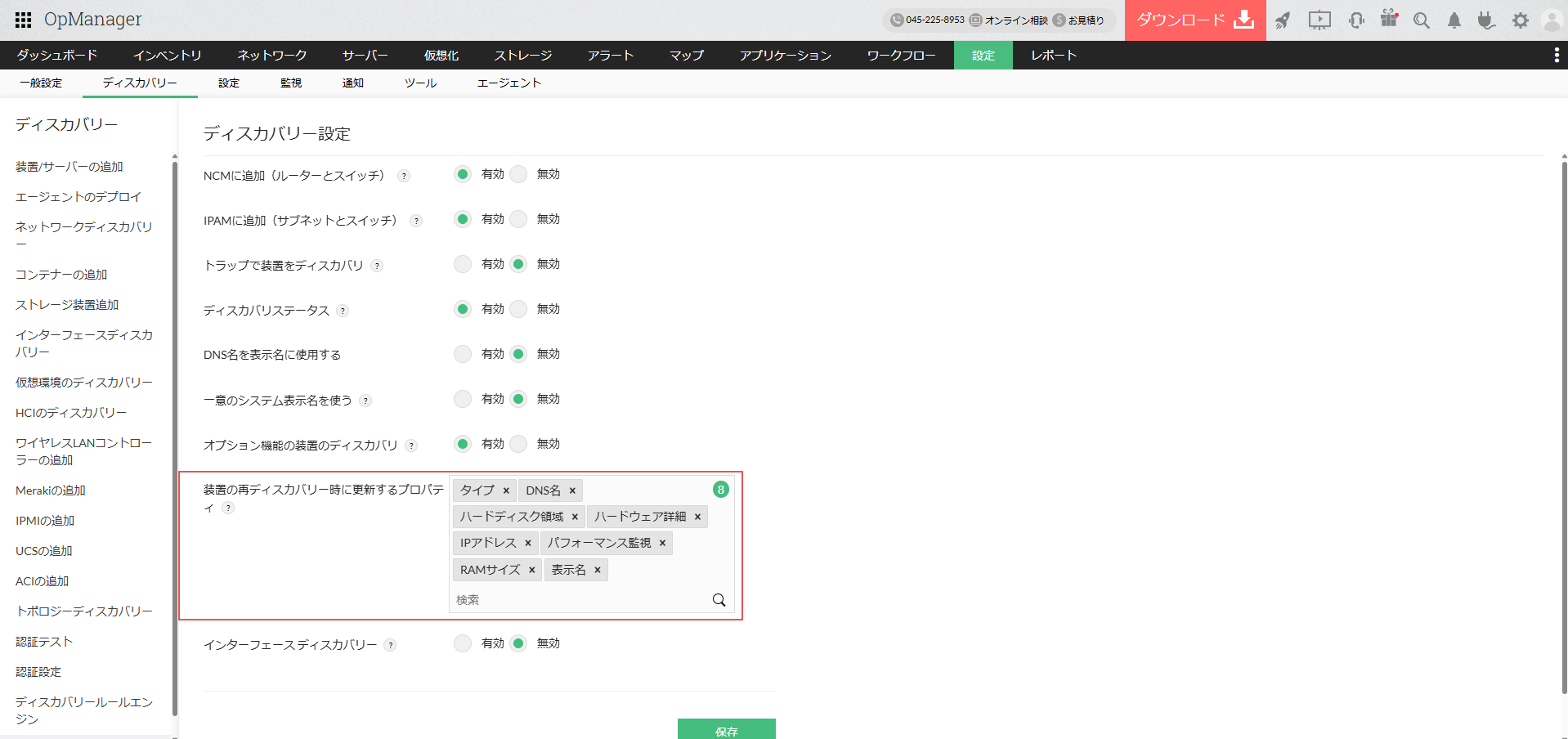Open the レポート tab
This screenshot has width=1568, height=739.
pos(1054,55)
